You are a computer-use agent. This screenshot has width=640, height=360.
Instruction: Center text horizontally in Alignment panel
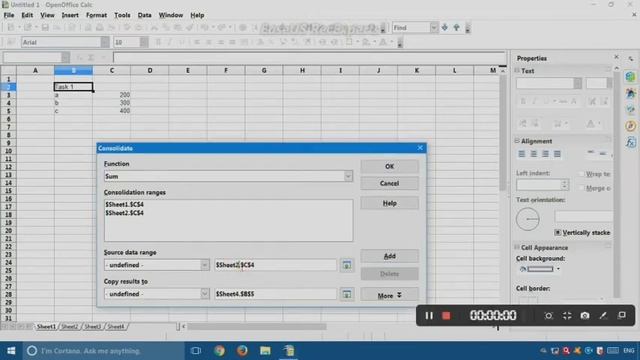point(533,154)
